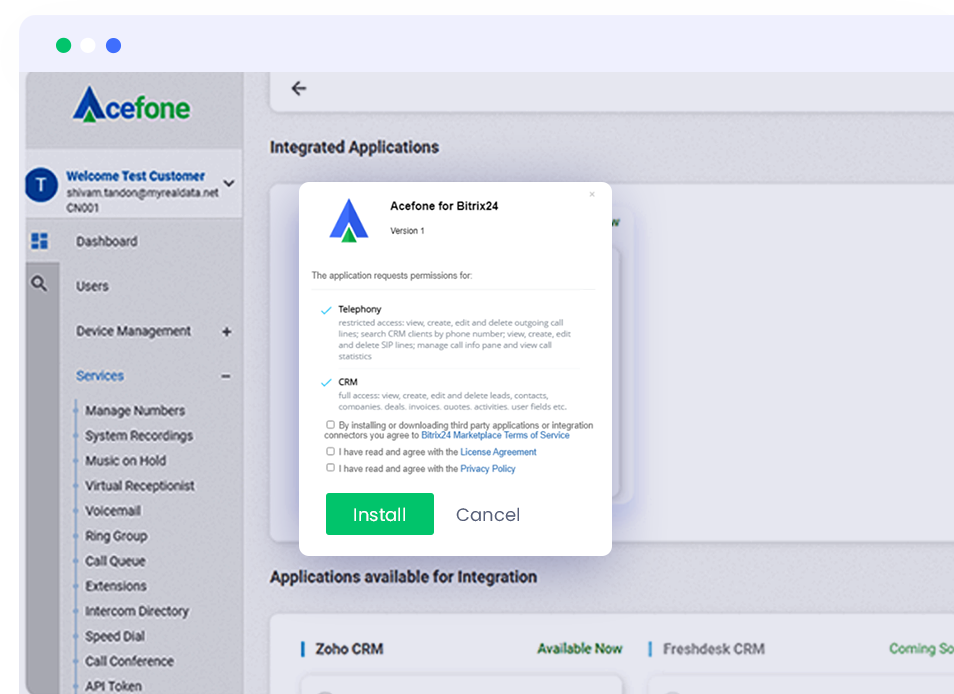
Task: Click the search magnifier icon in sidebar
Action: [x=39, y=283]
